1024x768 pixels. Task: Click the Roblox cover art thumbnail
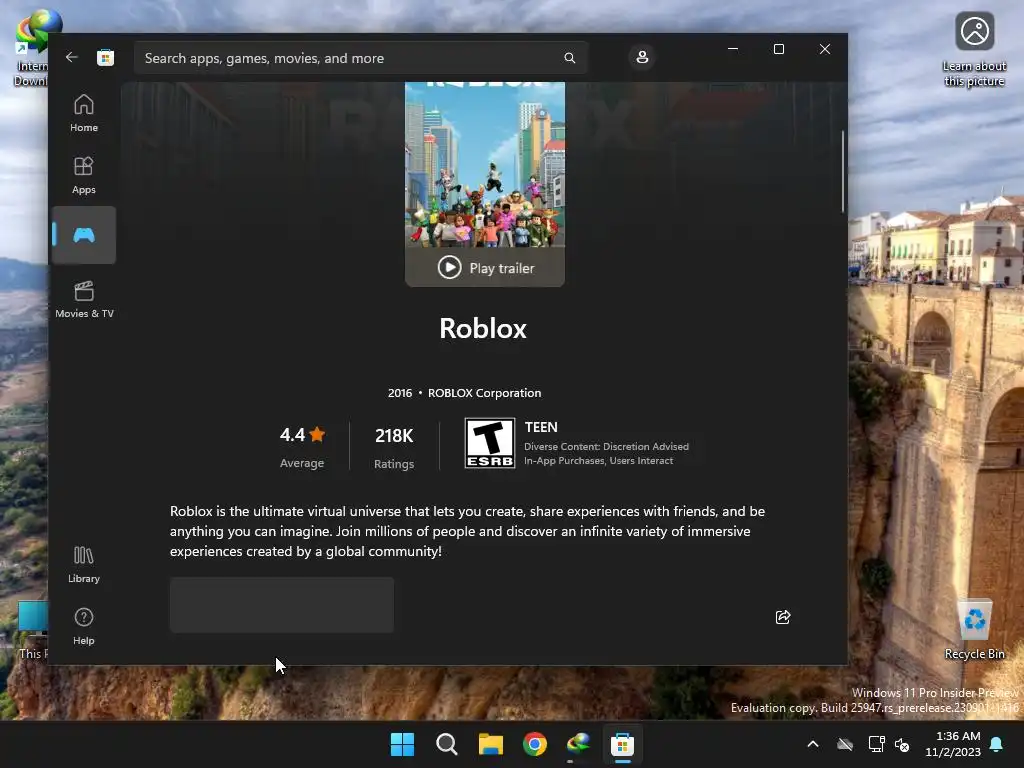point(485,165)
